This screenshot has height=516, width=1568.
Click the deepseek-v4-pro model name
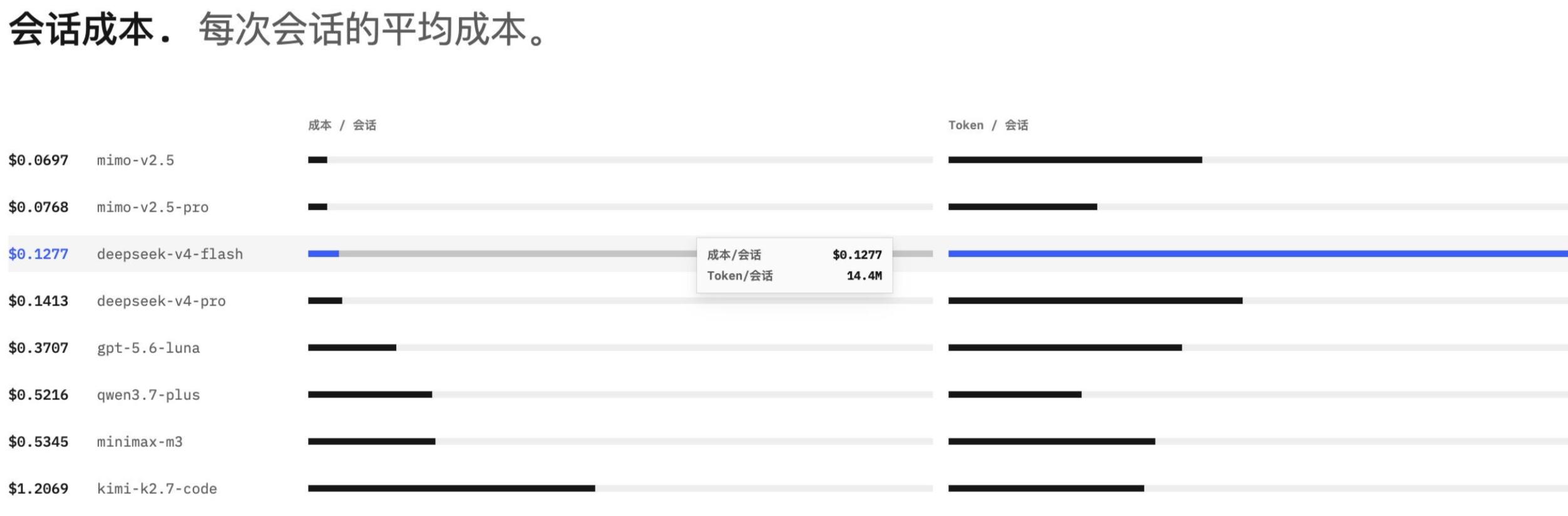[x=161, y=301]
